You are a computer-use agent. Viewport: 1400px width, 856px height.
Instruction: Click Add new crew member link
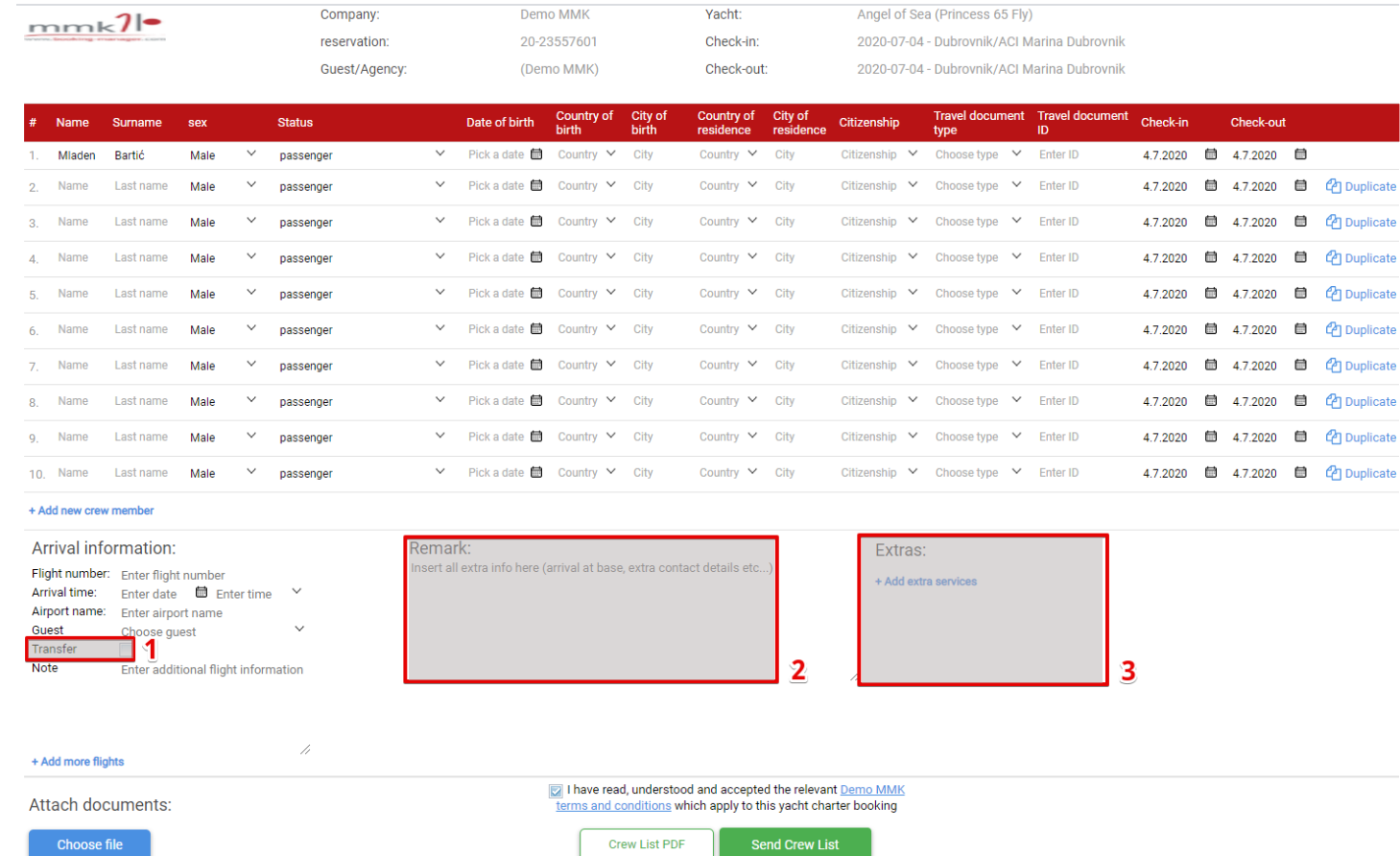coord(91,511)
